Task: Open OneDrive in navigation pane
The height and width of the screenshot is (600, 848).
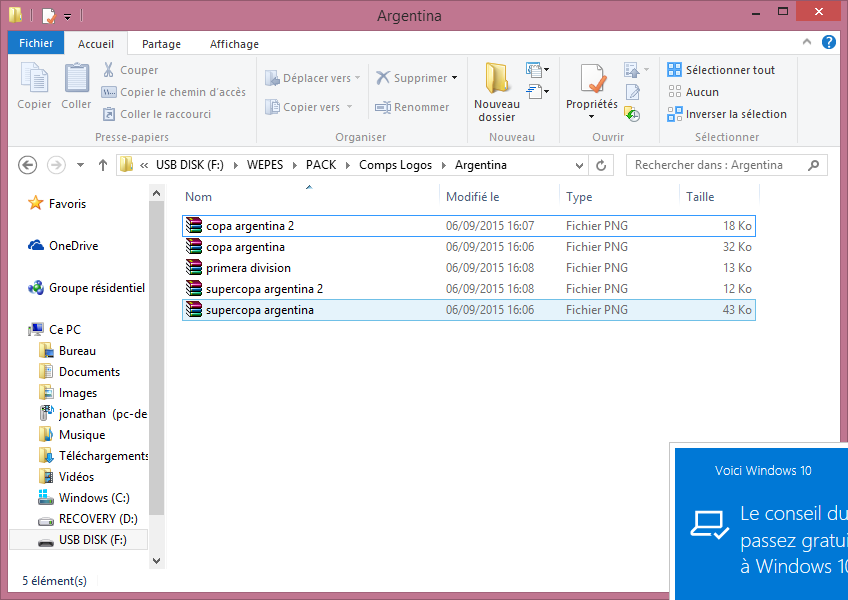Action: [64, 246]
